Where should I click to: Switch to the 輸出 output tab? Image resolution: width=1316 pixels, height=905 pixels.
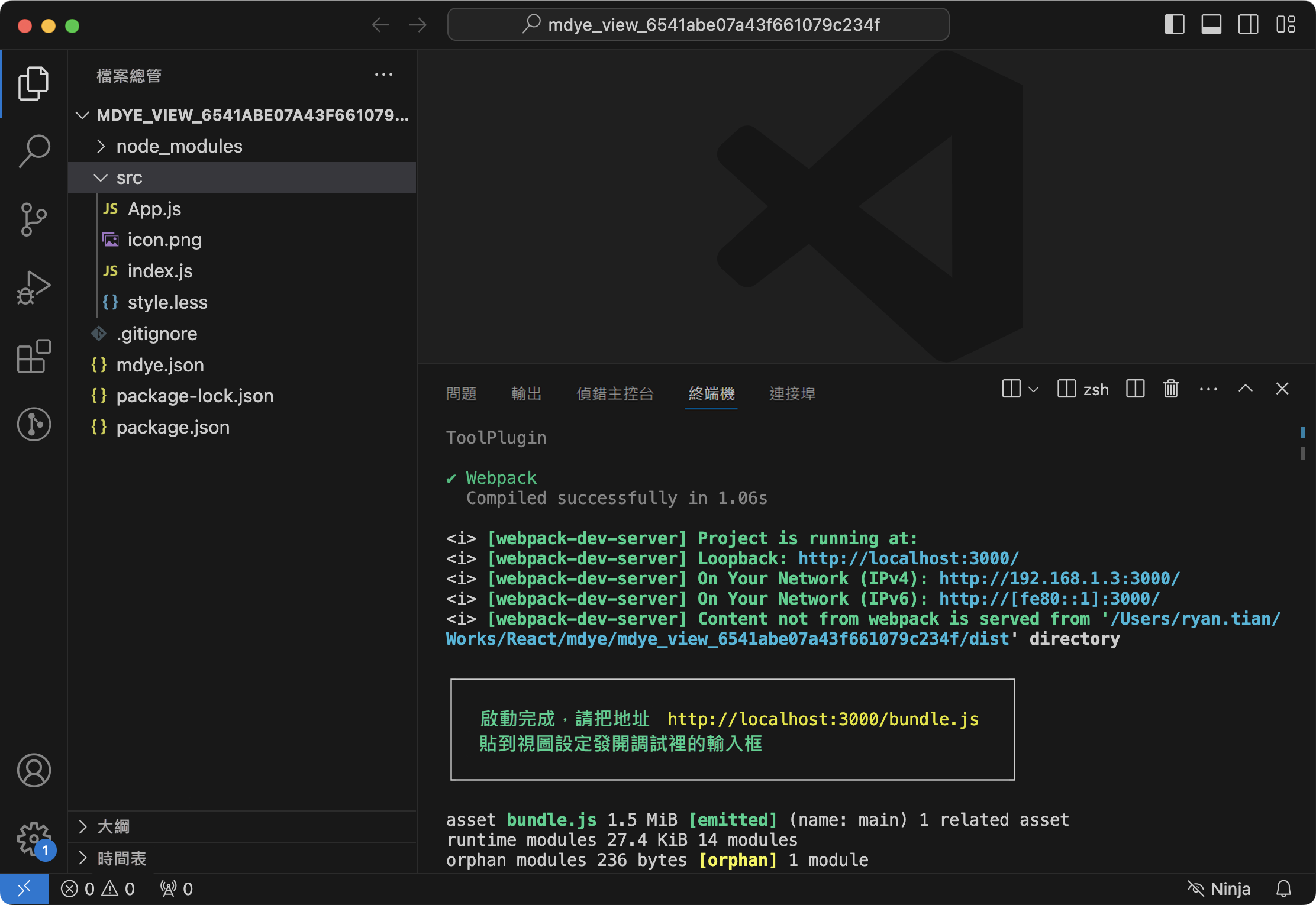[x=526, y=393]
